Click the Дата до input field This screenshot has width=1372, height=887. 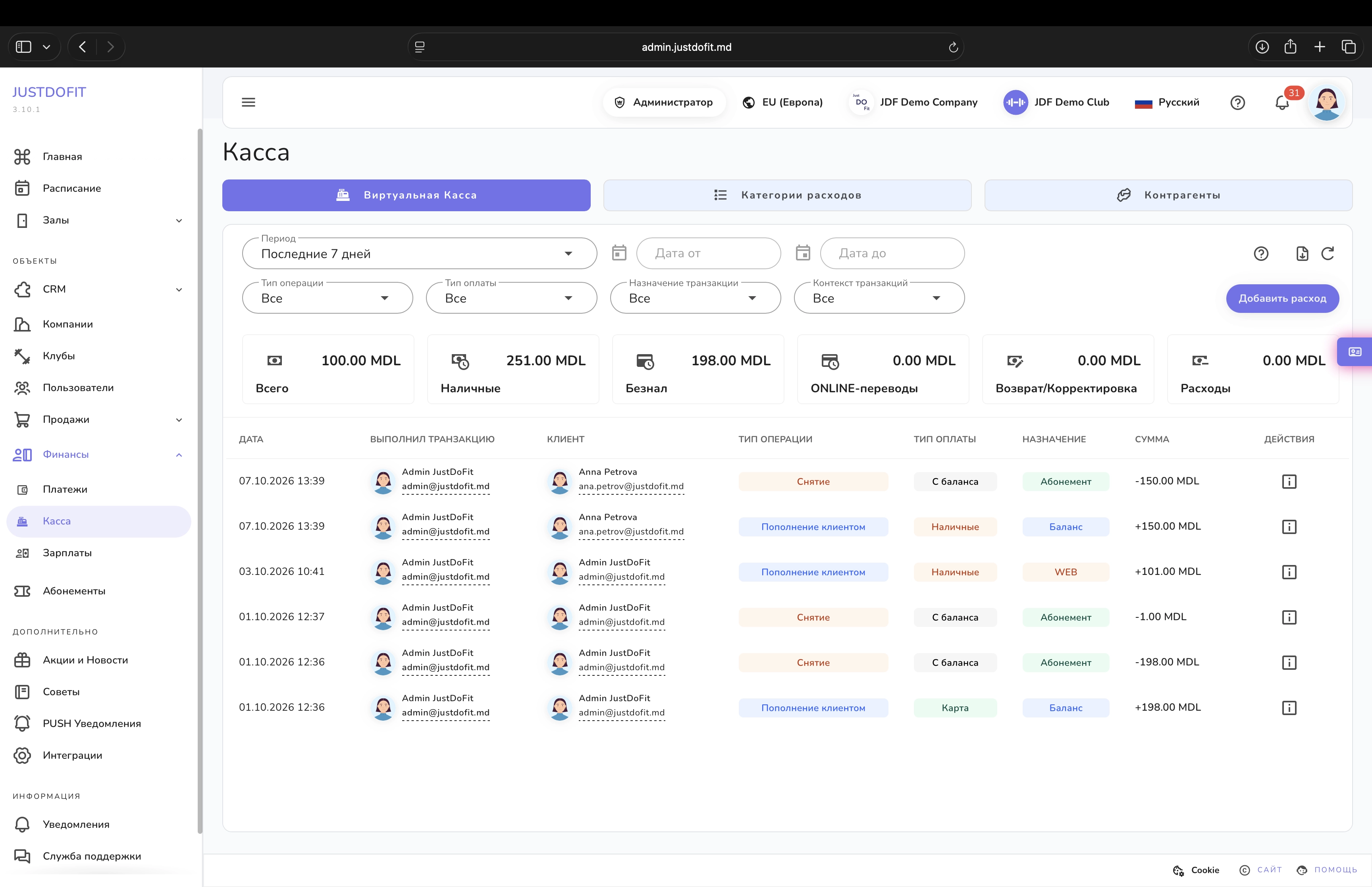click(x=892, y=253)
